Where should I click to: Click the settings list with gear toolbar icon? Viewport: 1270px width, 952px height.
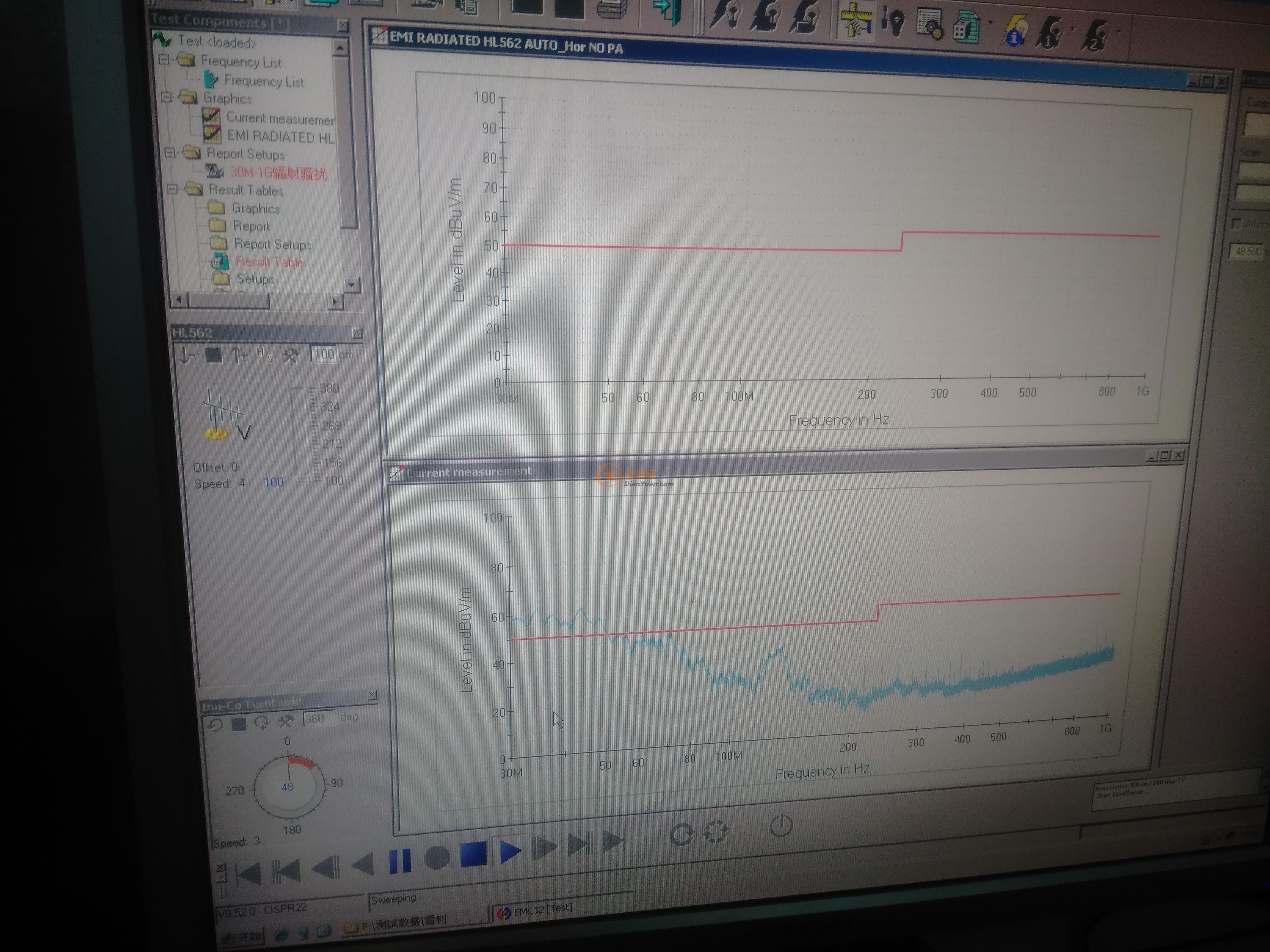point(930,23)
